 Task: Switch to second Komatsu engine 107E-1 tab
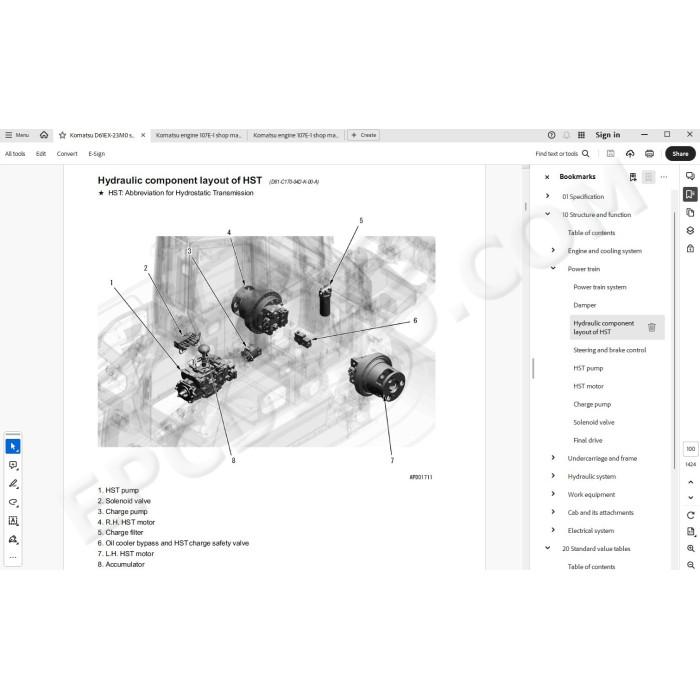click(198, 135)
